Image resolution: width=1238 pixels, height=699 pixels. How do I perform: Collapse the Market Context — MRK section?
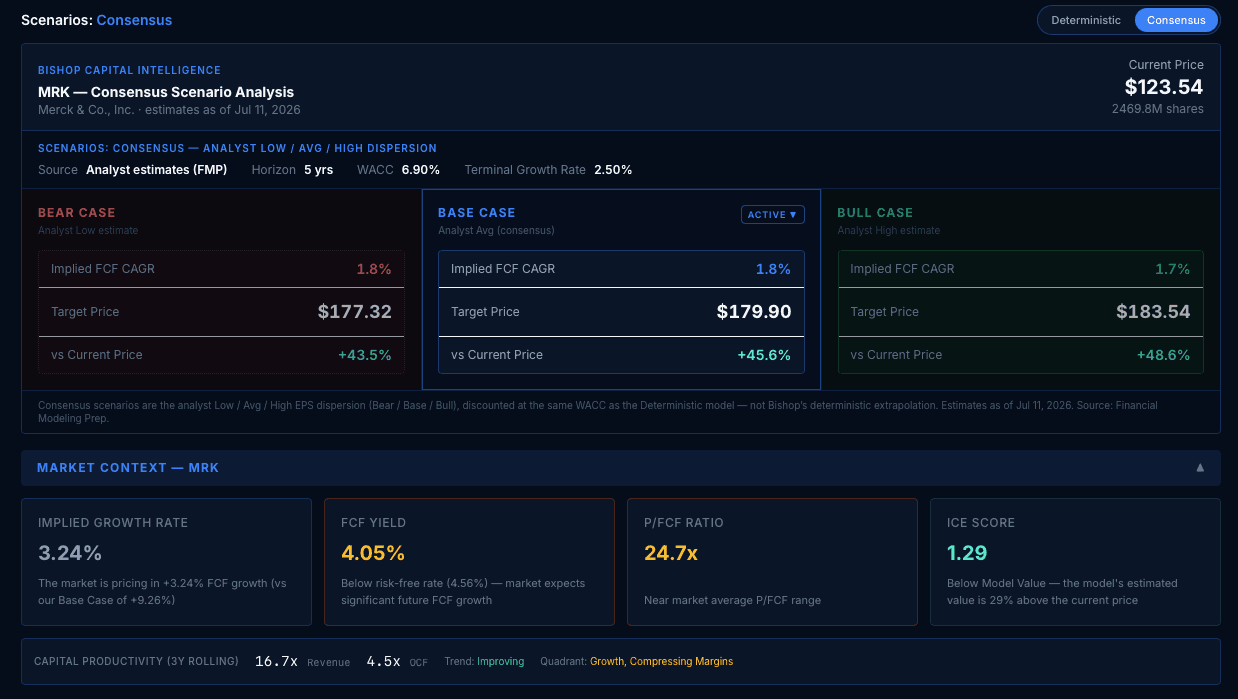1200,468
